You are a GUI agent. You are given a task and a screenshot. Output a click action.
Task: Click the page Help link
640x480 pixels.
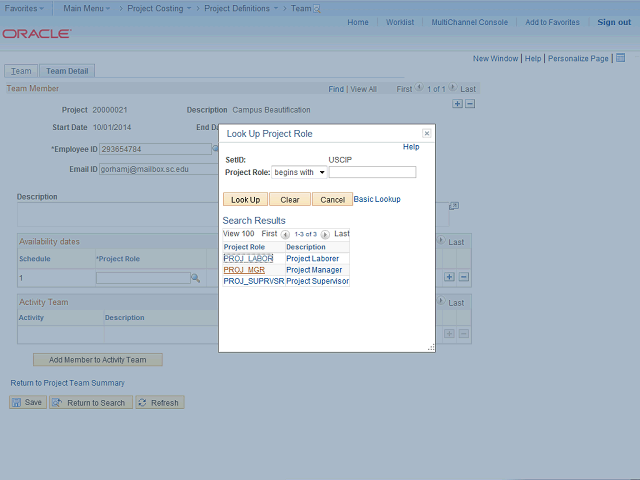click(533, 58)
